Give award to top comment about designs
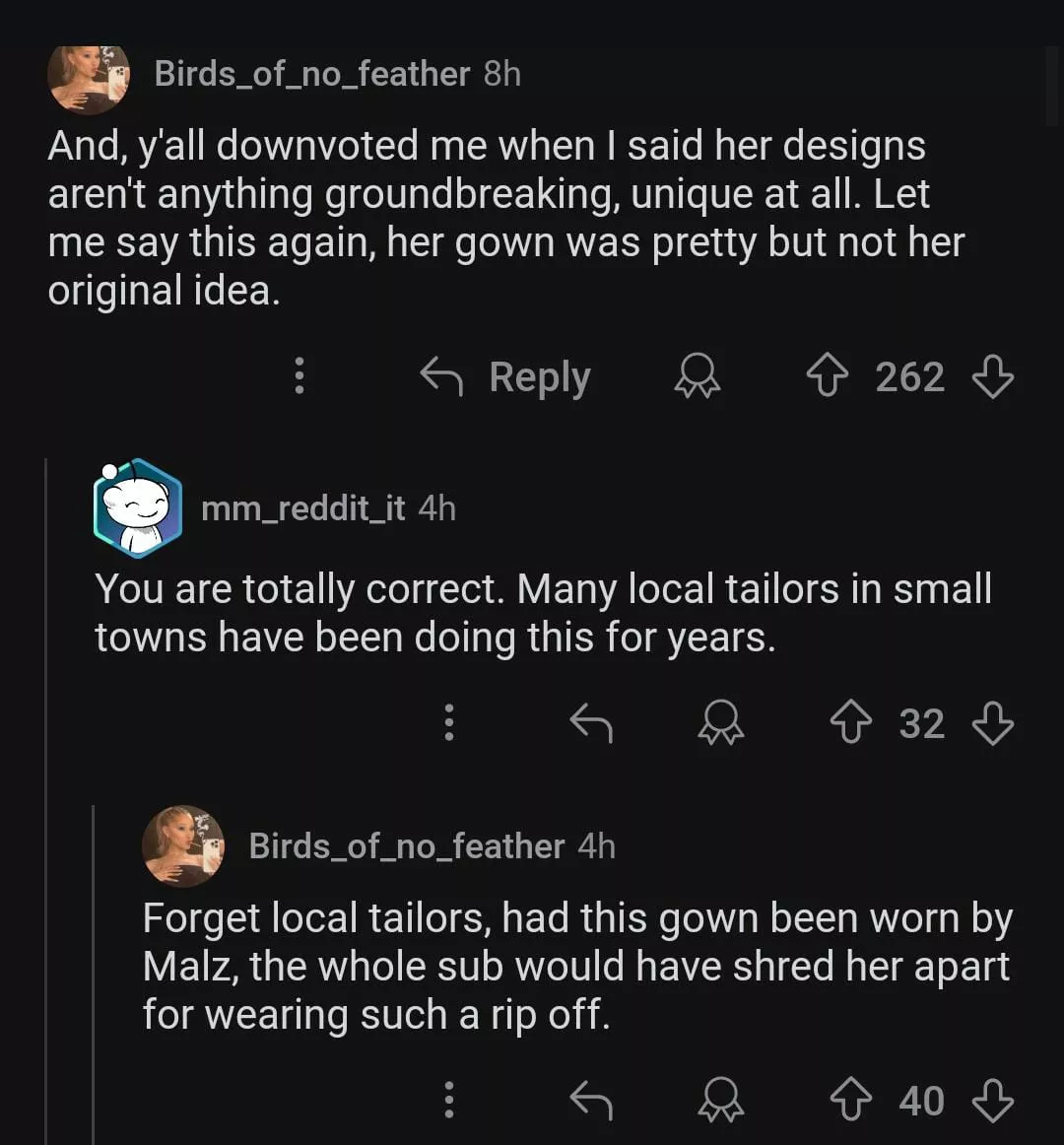 tap(698, 377)
